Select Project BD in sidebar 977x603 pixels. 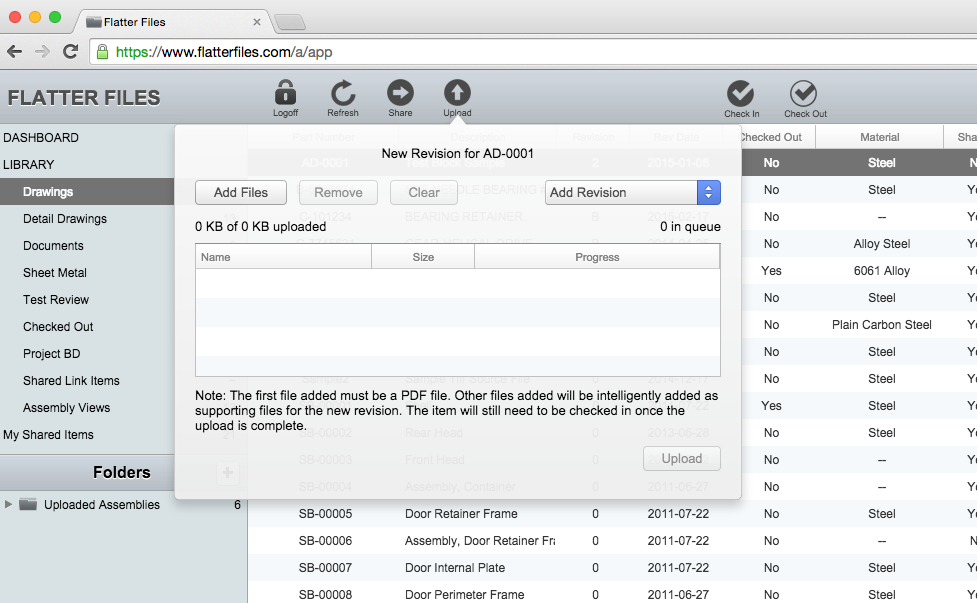52,353
